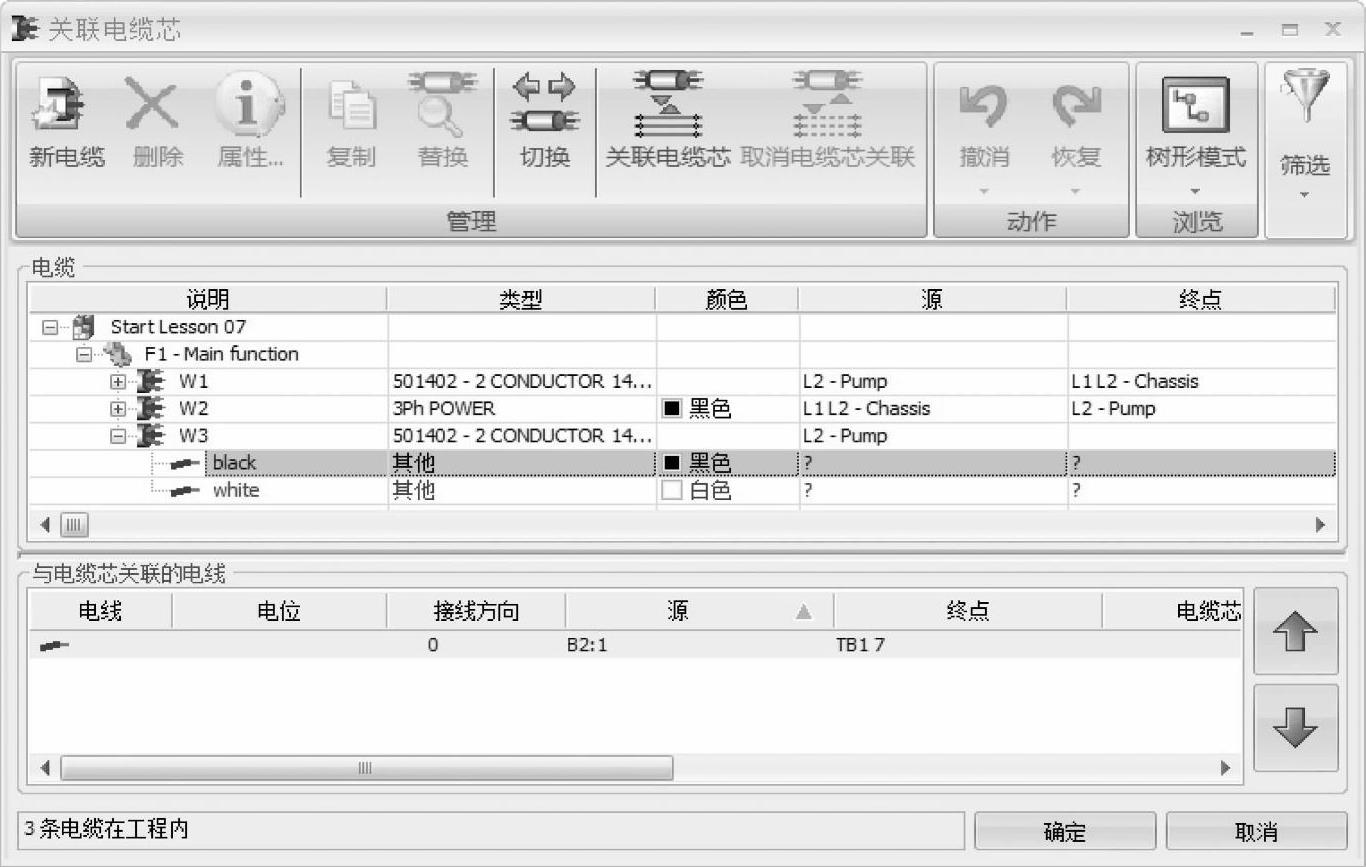The image size is (1366, 867).
Task: Sort by 接线方向 column header
Action: point(476,611)
